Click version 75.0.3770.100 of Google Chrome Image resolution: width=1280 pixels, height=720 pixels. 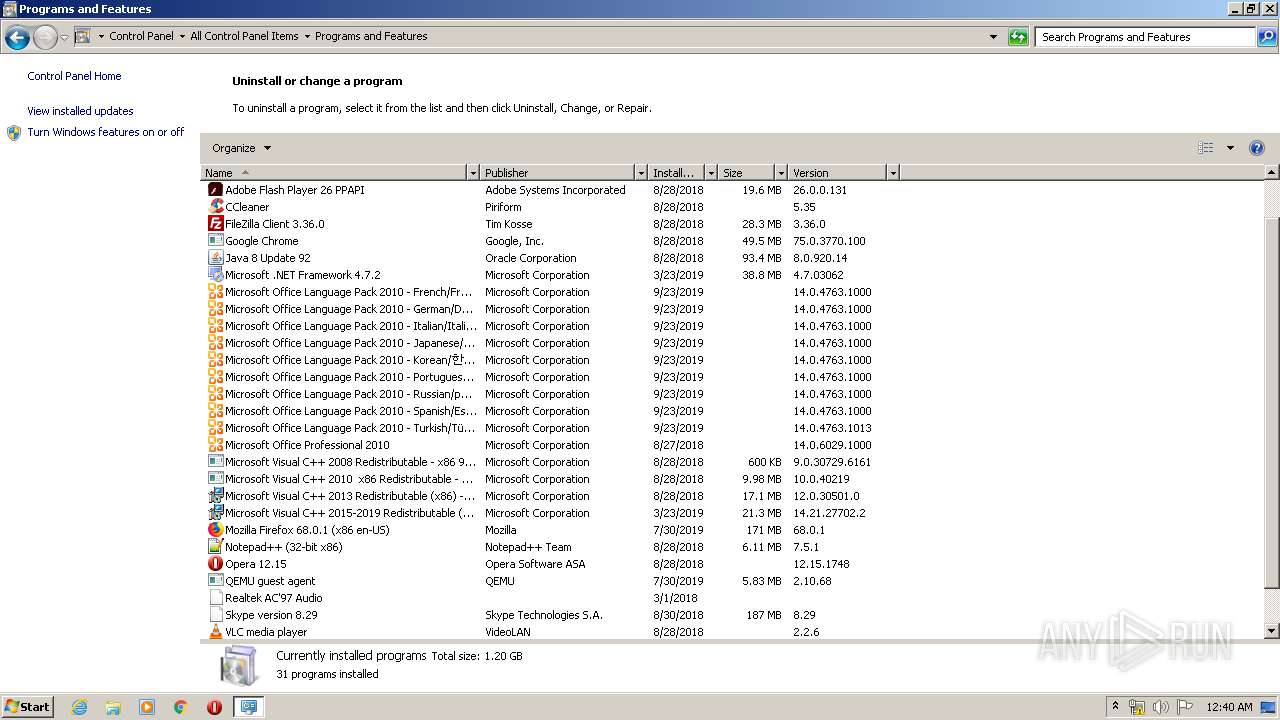[x=829, y=241]
